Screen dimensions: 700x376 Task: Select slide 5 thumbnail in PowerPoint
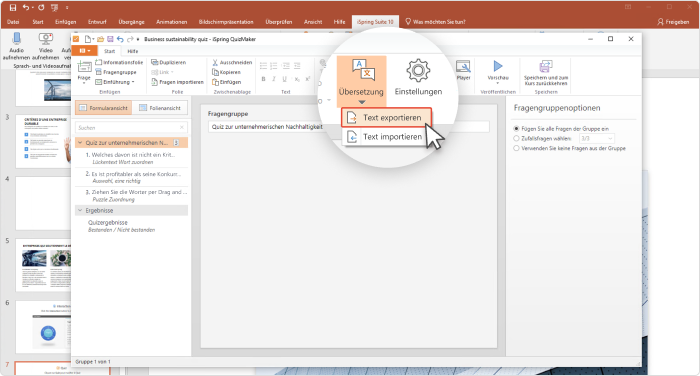pos(43,265)
